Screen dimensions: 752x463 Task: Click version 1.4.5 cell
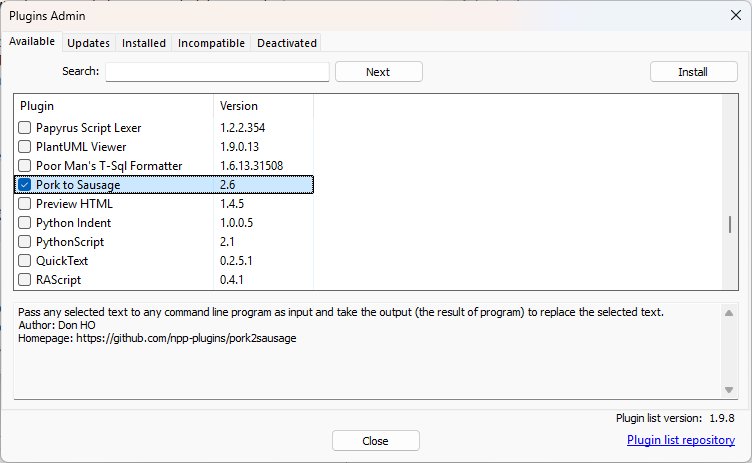click(232, 204)
